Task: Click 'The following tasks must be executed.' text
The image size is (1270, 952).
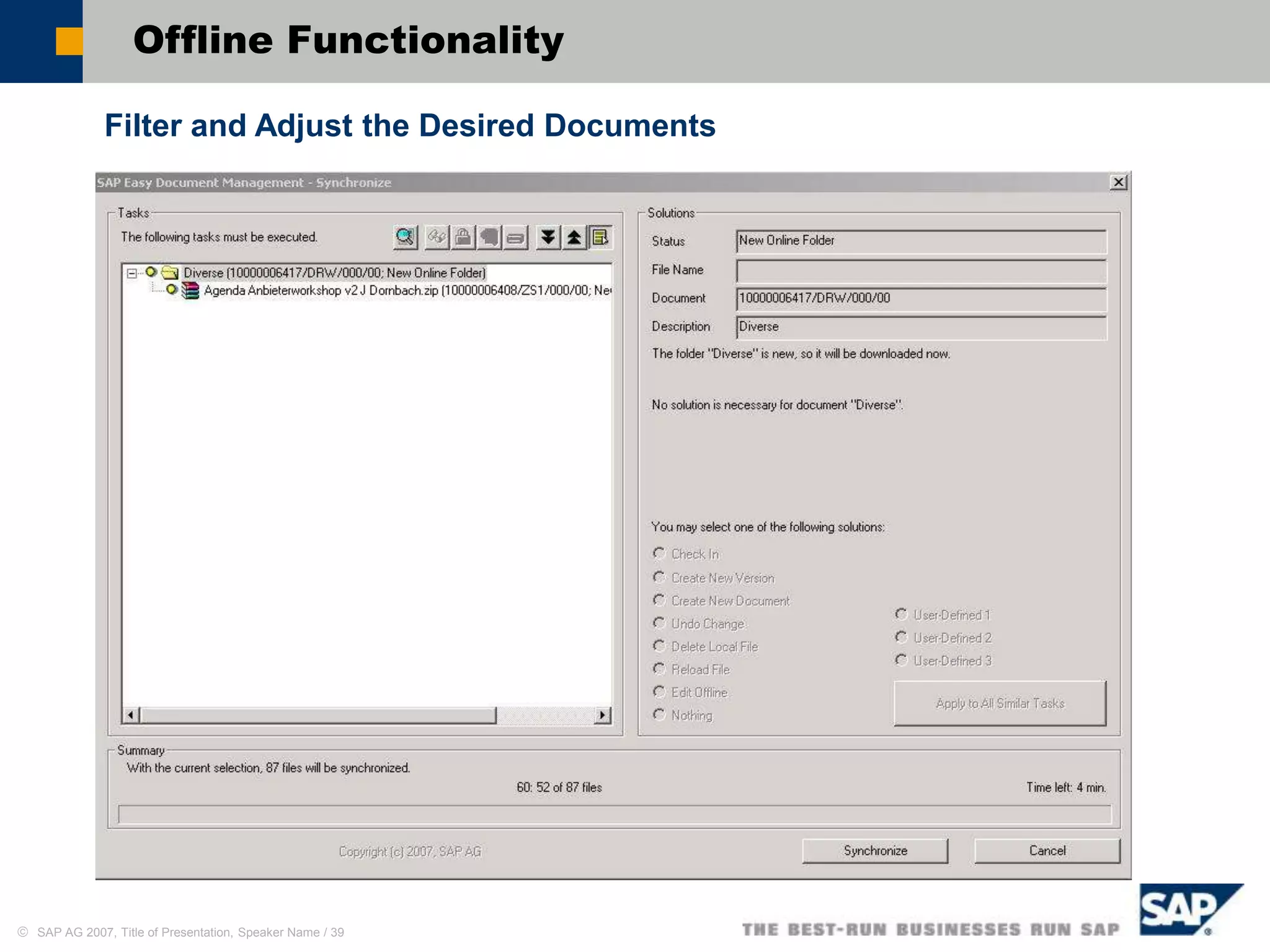Action: pyautogui.click(x=219, y=237)
